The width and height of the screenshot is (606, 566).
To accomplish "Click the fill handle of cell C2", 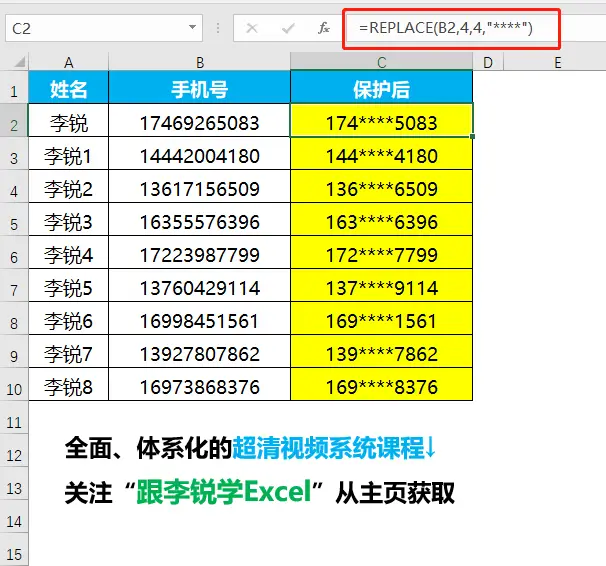I will click(x=472, y=136).
